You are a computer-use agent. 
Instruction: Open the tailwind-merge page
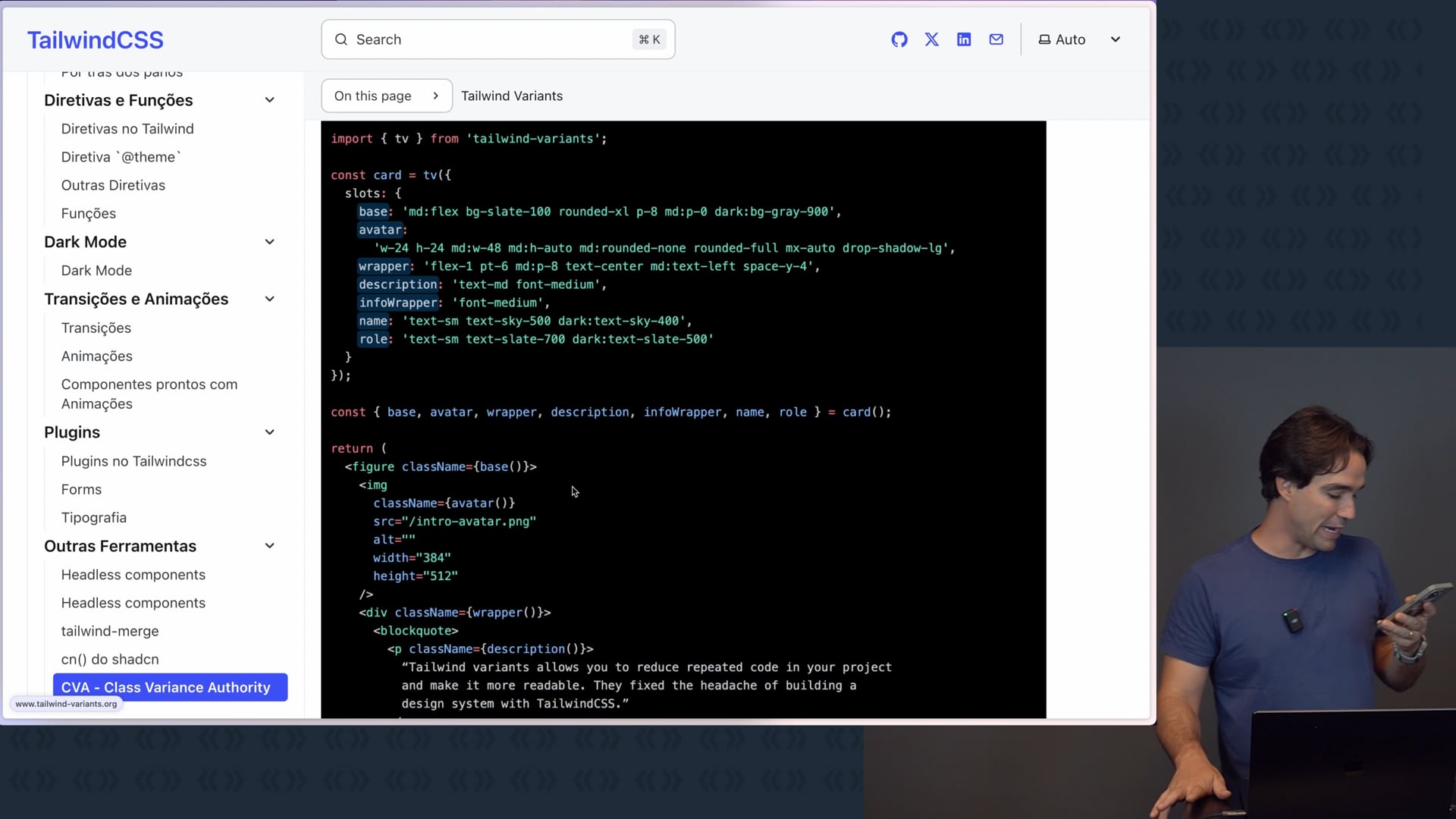tap(110, 631)
